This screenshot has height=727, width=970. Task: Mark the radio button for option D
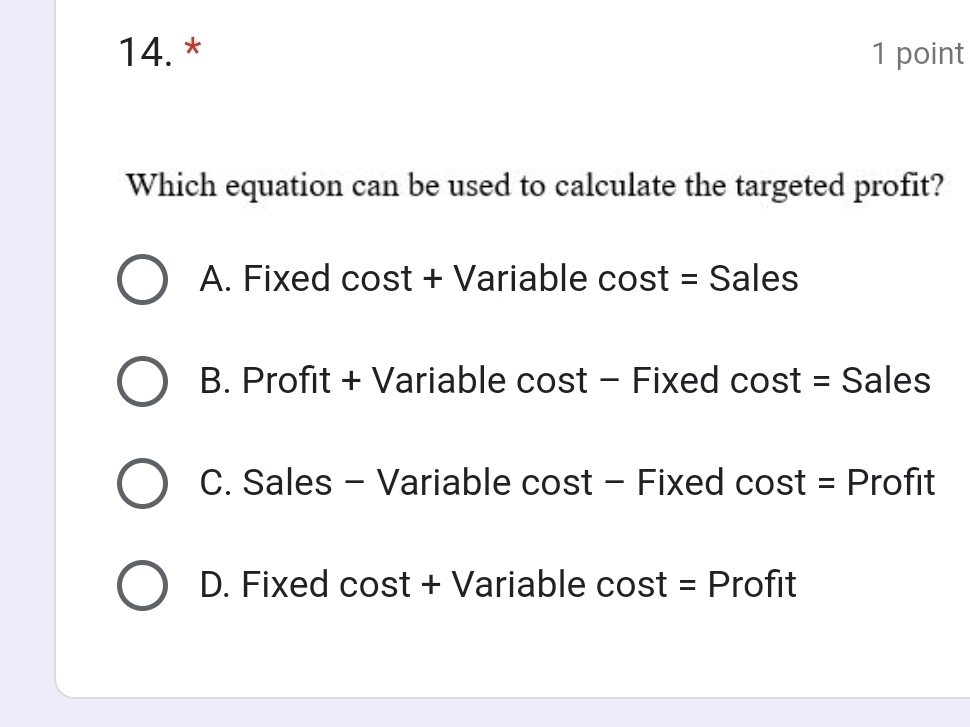pos(142,586)
